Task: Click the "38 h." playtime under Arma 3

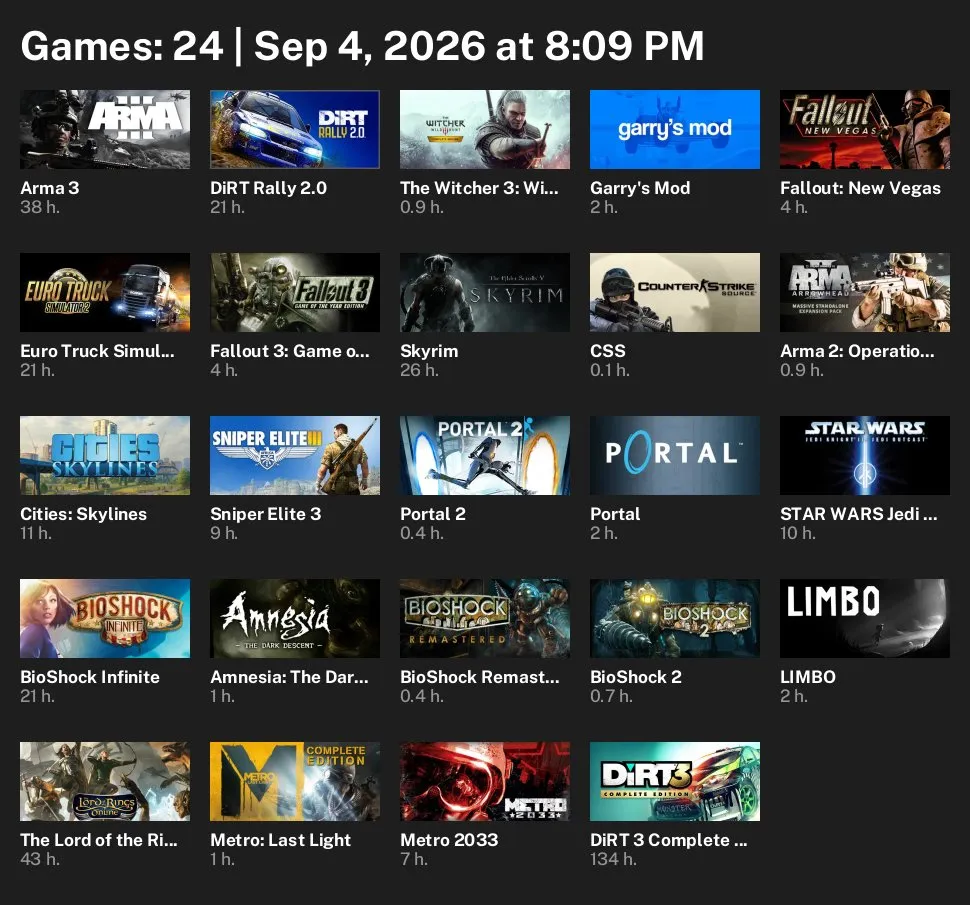Action: pyautogui.click(x=40, y=207)
